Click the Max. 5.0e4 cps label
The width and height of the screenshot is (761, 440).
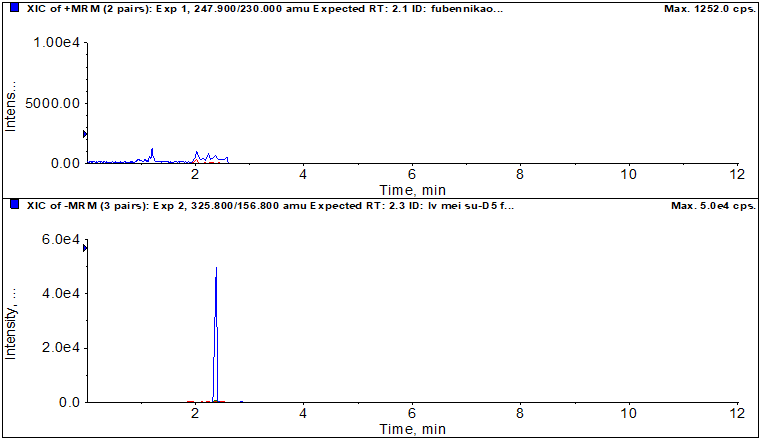point(713,205)
